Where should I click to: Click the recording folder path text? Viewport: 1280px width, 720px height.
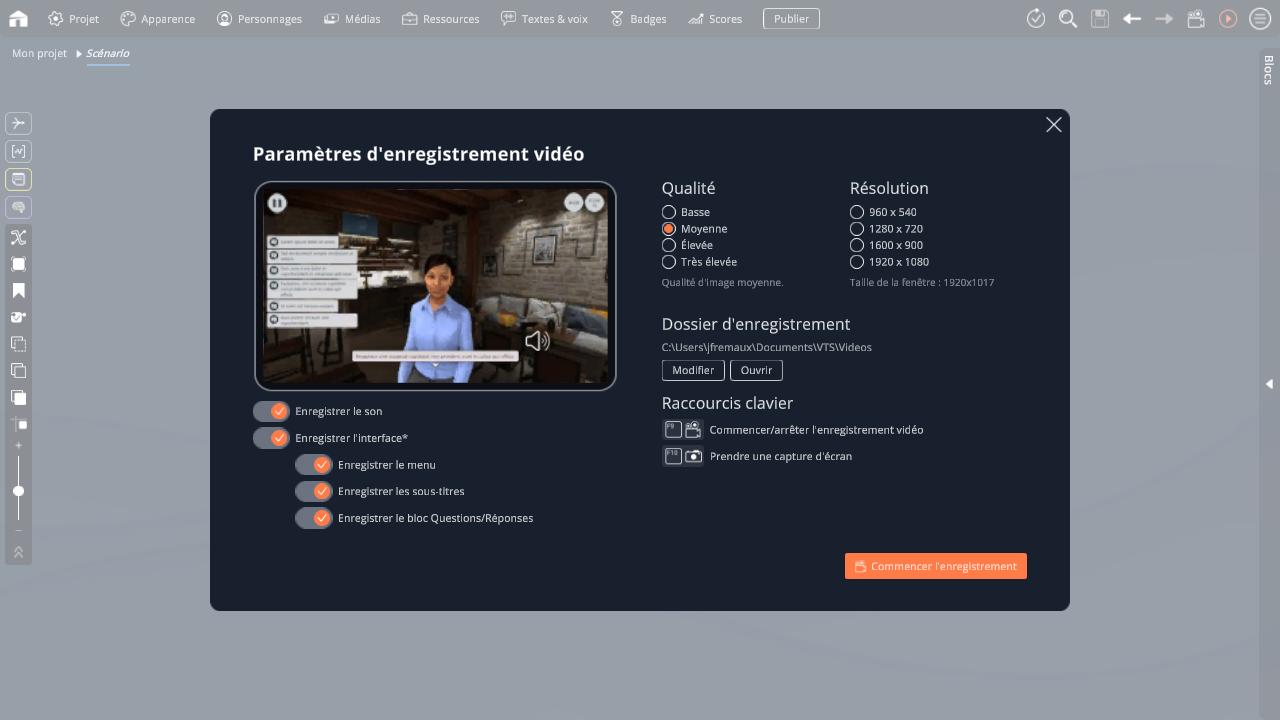click(767, 347)
